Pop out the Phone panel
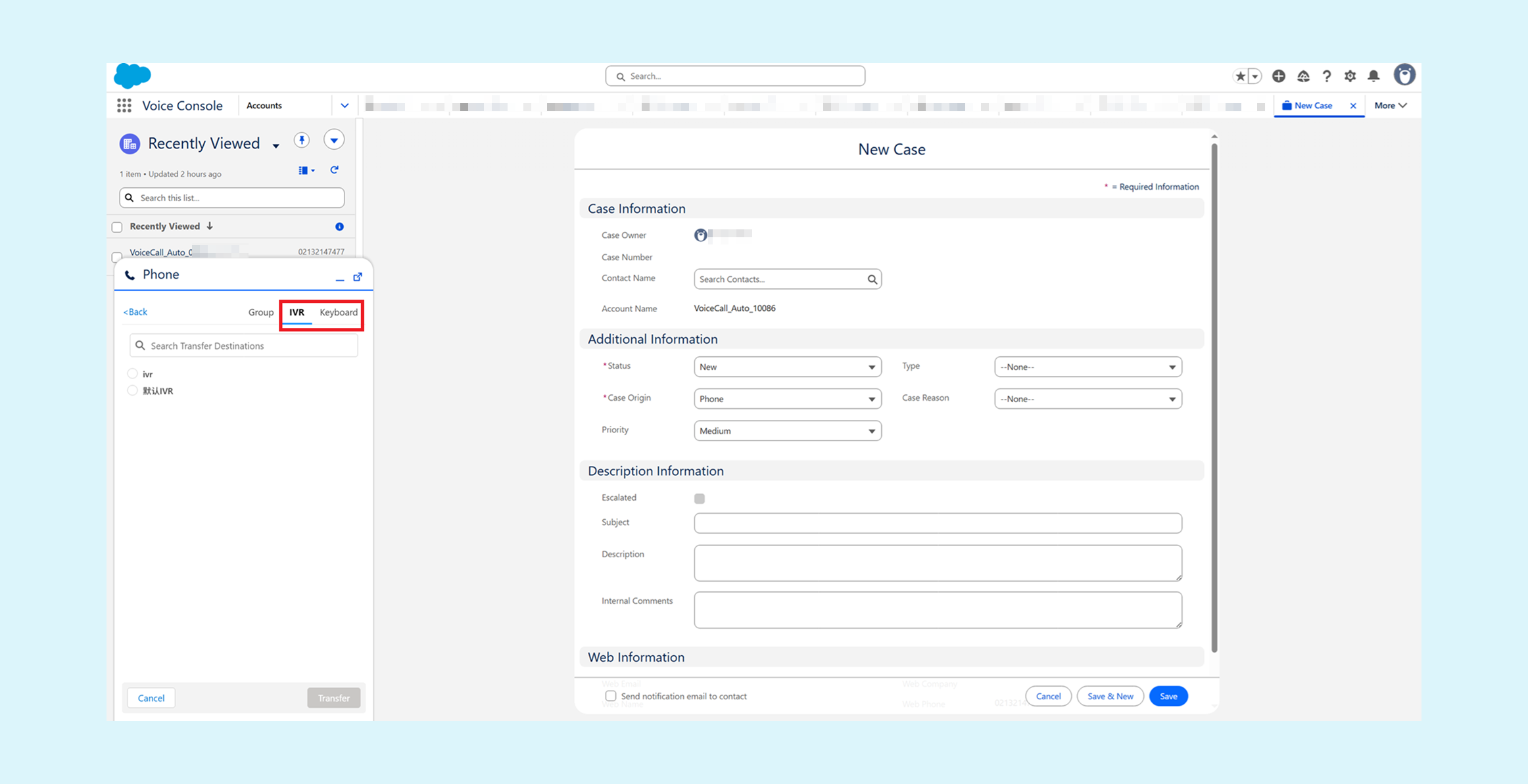Viewport: 1528px width, 784px height. [x=358, y=277]
